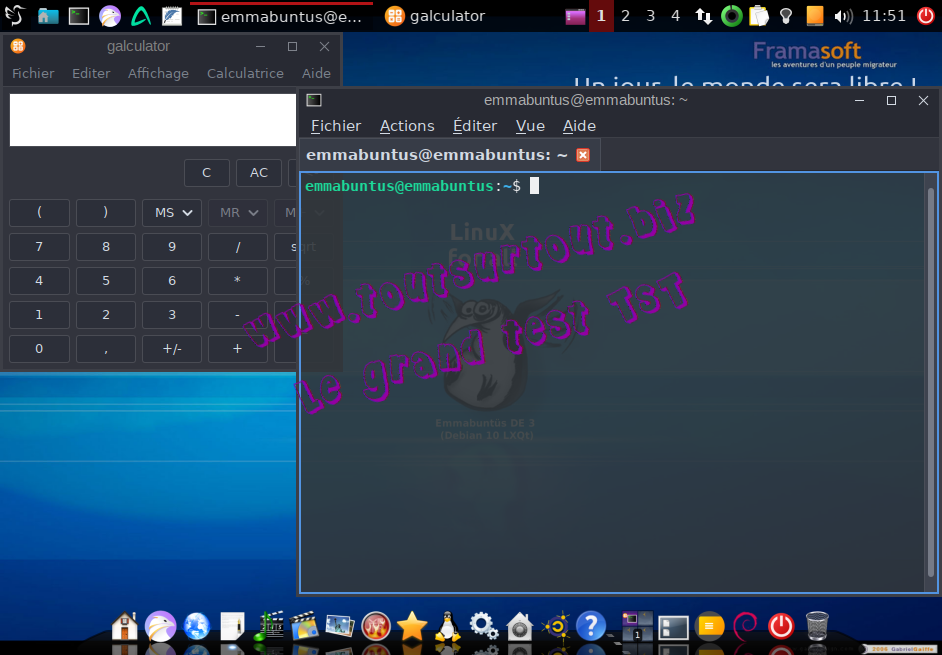Close the emmabuntus terminal tab
The height and width of the screenshot is (655, 942).
[x=583, y=155]
